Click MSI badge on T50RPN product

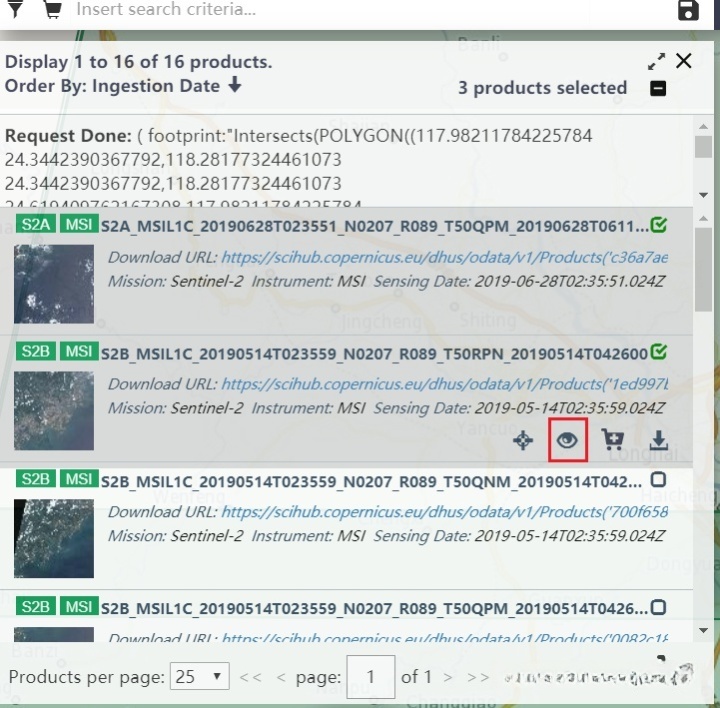[x=79, y=351]
